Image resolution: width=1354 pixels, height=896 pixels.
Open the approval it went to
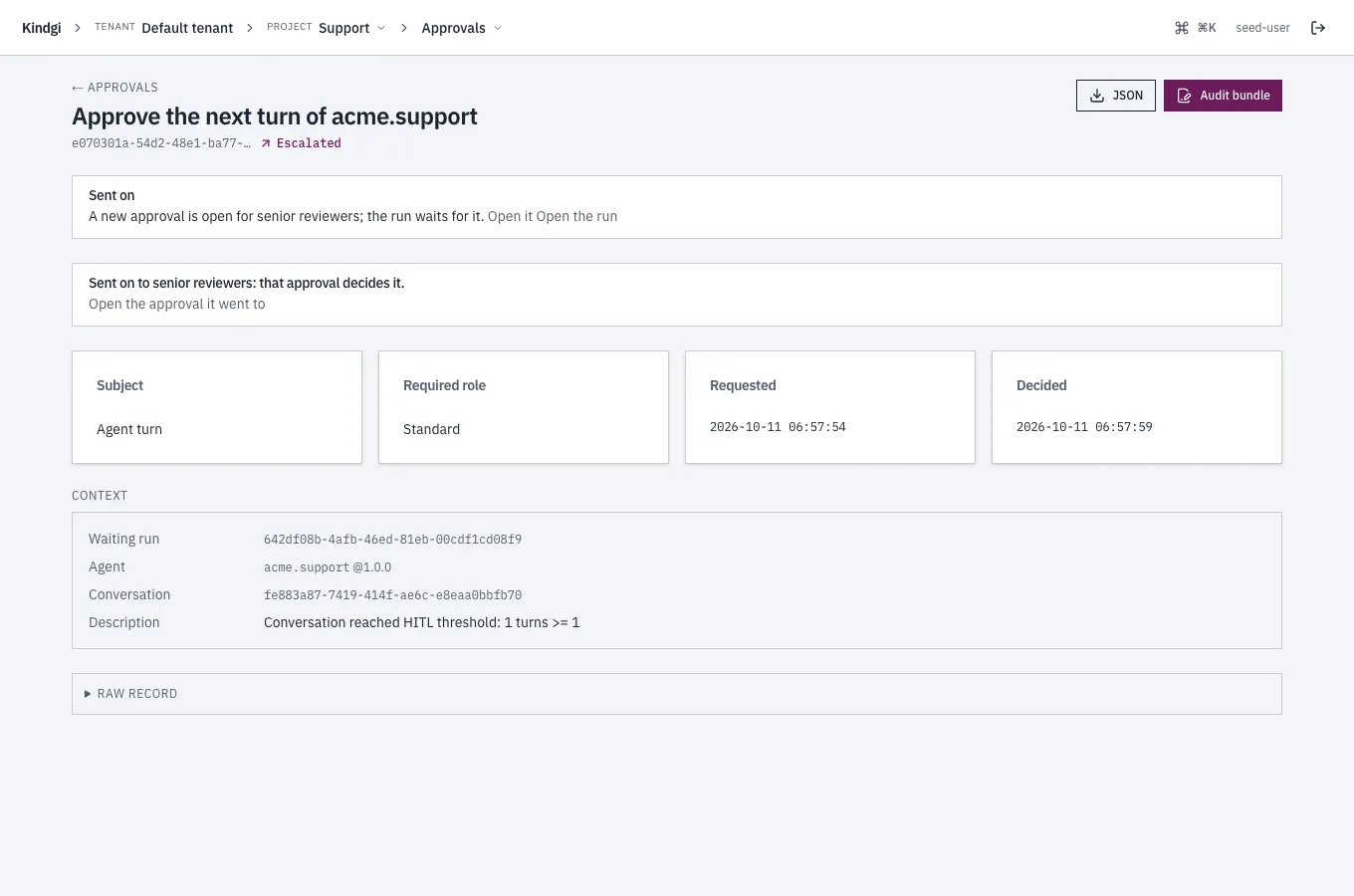pos(177,304)
